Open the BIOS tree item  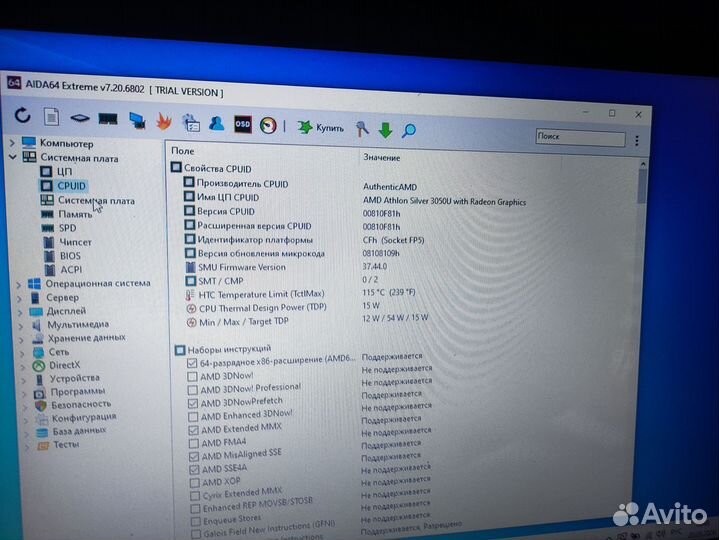tap(62, 256)
